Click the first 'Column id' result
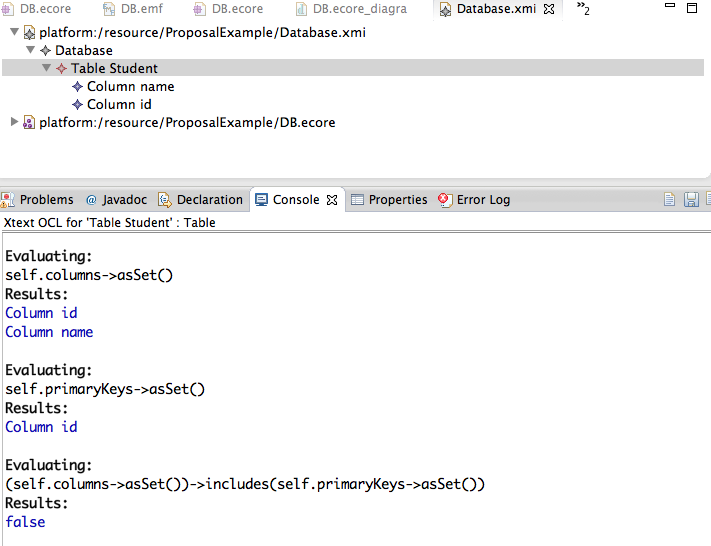This screenshot has width=711, height=546. tap(41, 313)
